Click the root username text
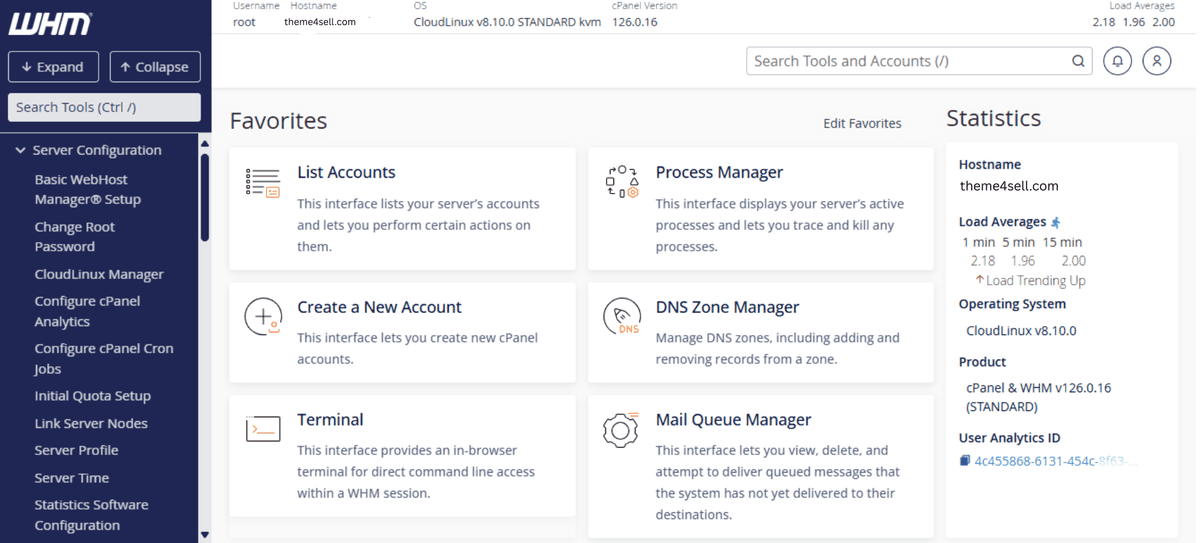 pyautogui.click(x=244, y=22)
